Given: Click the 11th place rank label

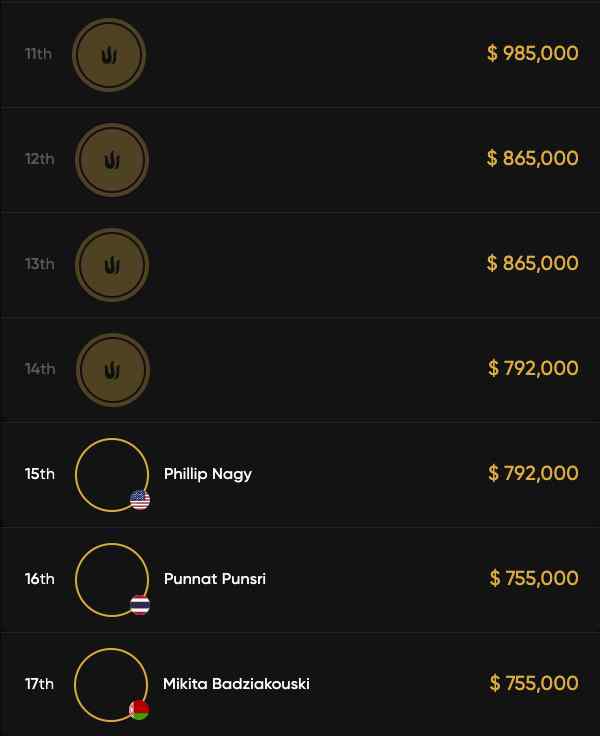Looking at the screenshot, I should click(38, 54).
